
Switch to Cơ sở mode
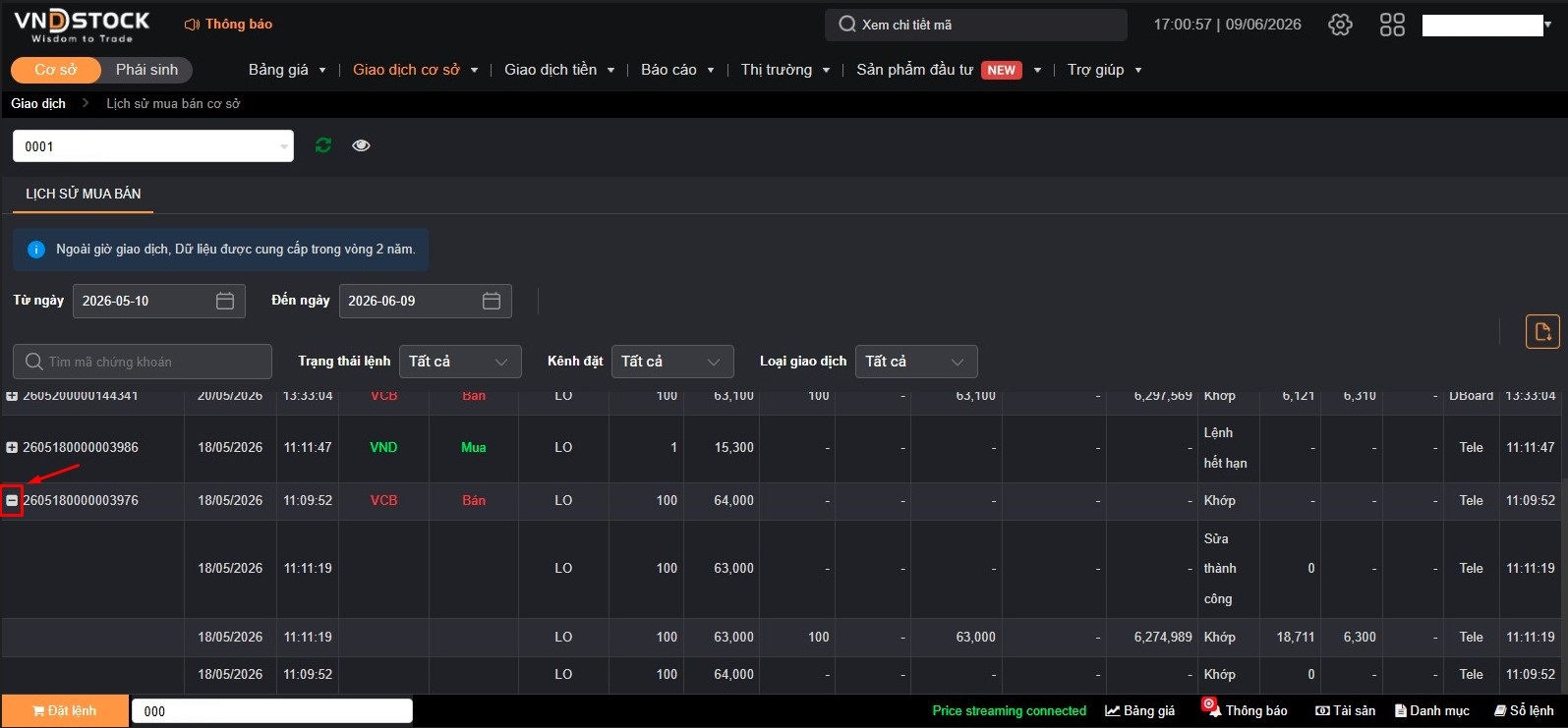[x=56, y=70]
